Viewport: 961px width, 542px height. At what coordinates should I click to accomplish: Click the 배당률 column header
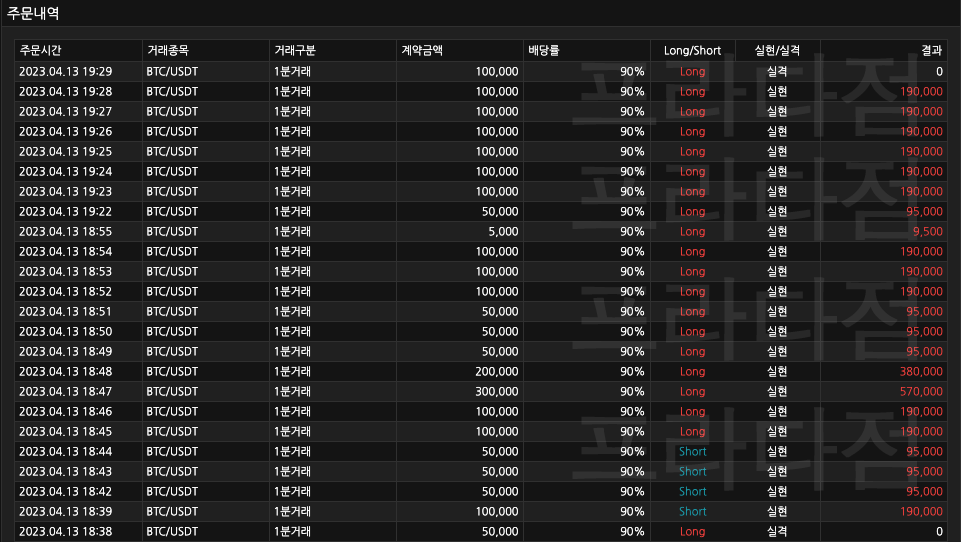click(544, 50)
